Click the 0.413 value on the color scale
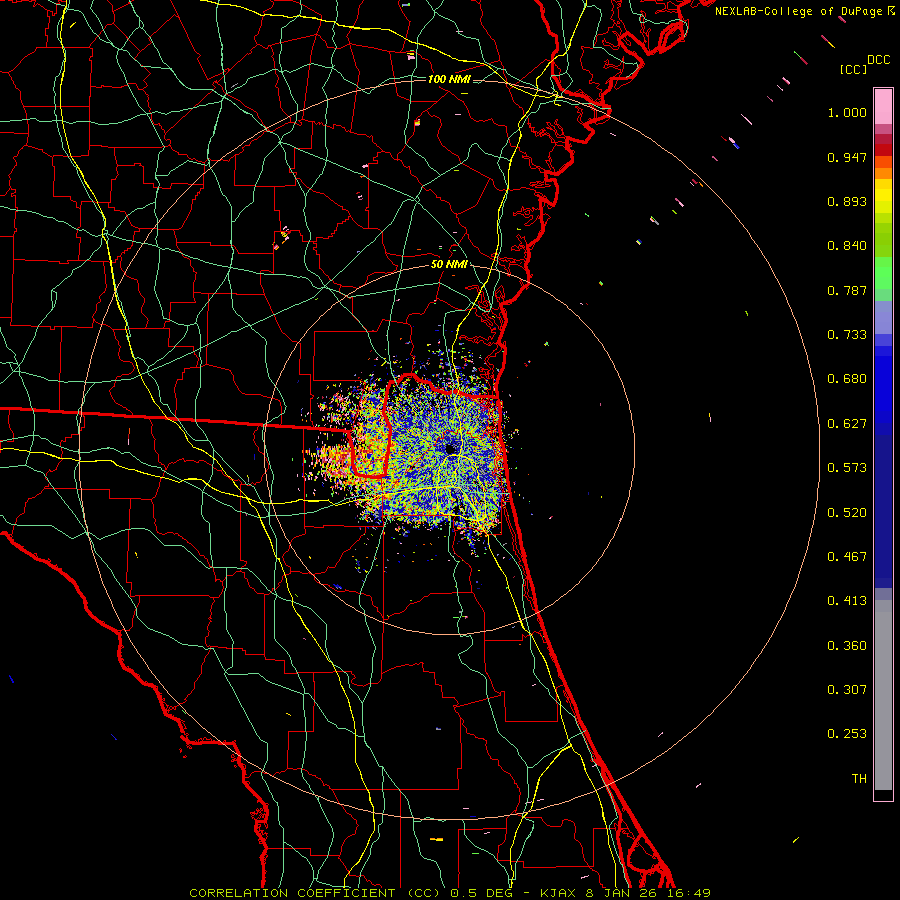Viewport: 900px width, 900px height. 847,601
